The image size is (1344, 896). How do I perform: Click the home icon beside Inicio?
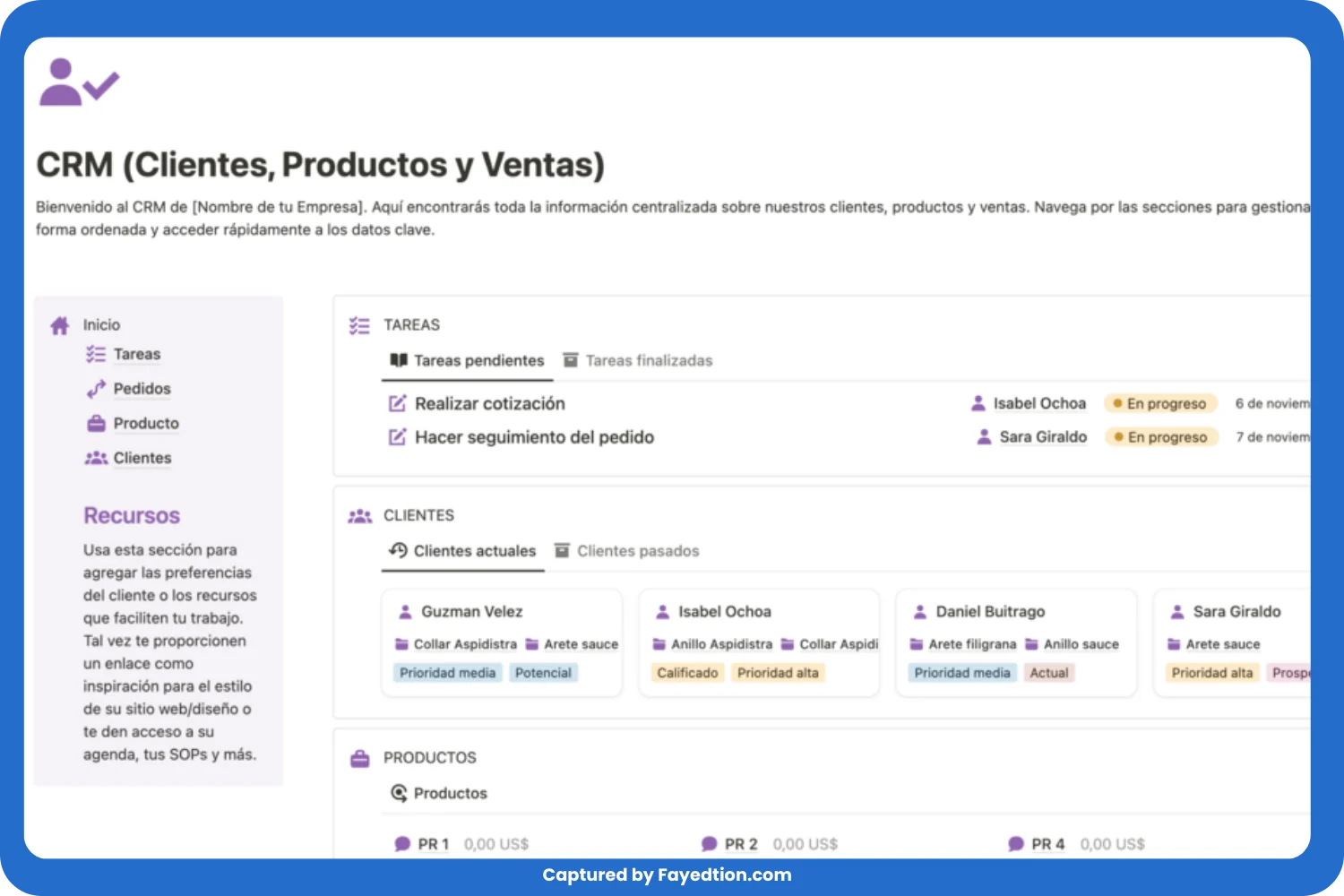(x=60, y=325)
